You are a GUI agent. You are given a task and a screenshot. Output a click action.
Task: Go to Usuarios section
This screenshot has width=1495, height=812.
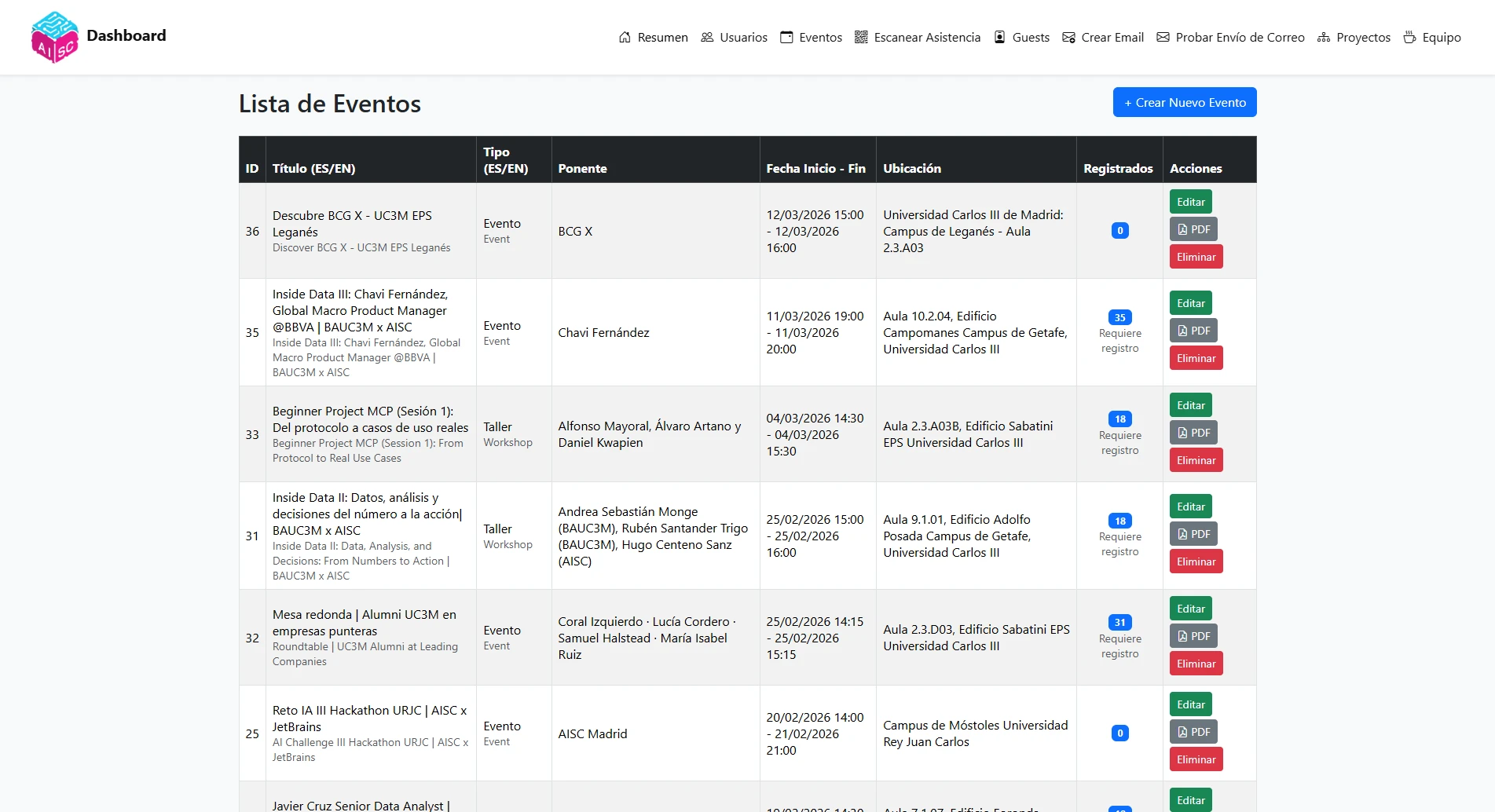[735, 37]
